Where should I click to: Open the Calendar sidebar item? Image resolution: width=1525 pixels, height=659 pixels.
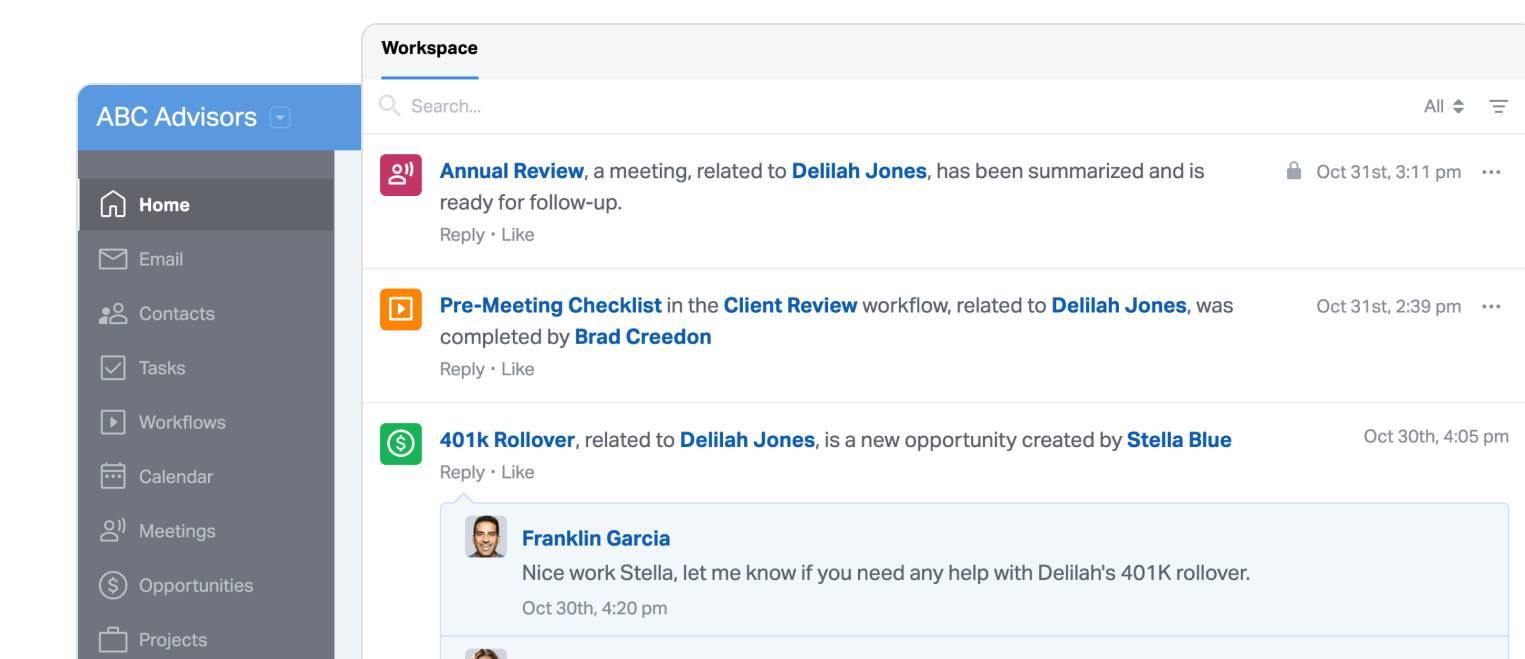click(x=176, y=476)
